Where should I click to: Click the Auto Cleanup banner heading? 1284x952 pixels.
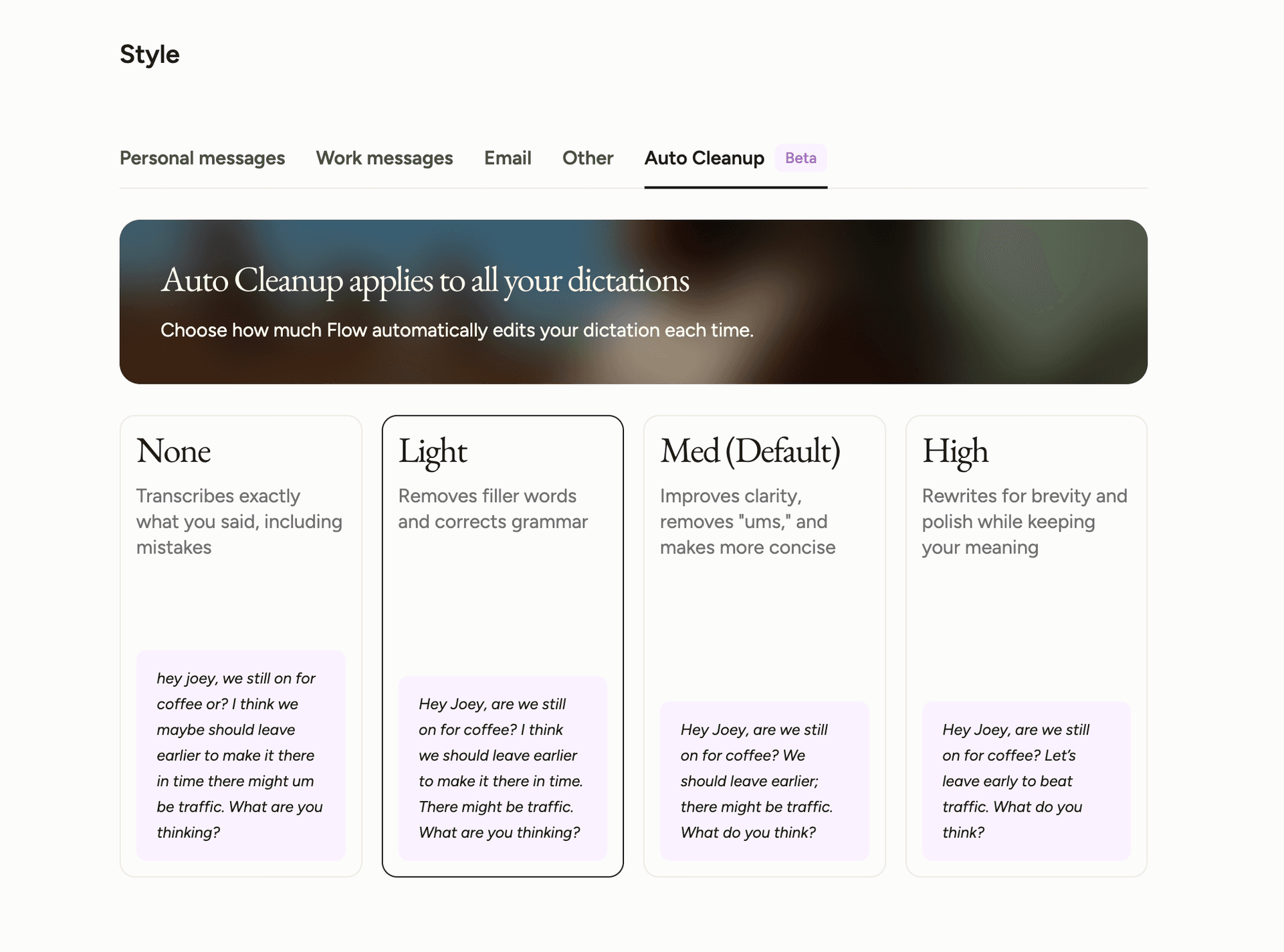tap(425, 281)
